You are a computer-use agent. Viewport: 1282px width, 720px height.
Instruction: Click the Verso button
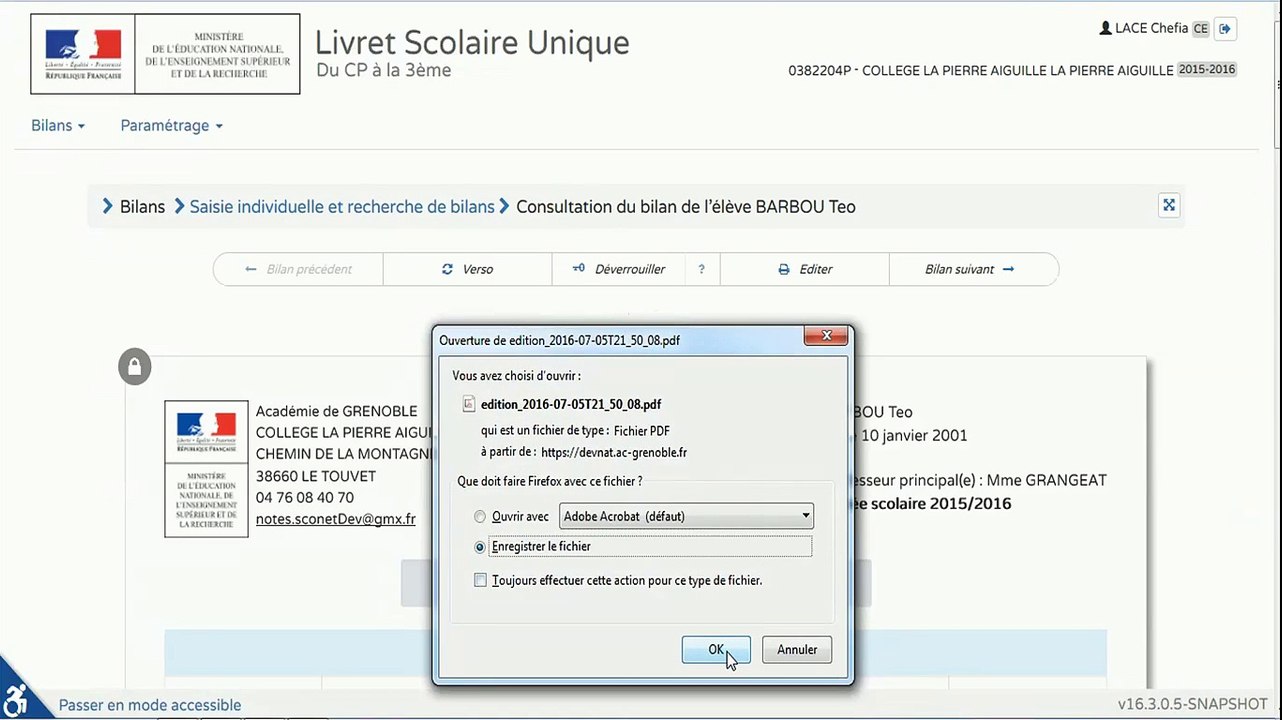coord(467,269)
